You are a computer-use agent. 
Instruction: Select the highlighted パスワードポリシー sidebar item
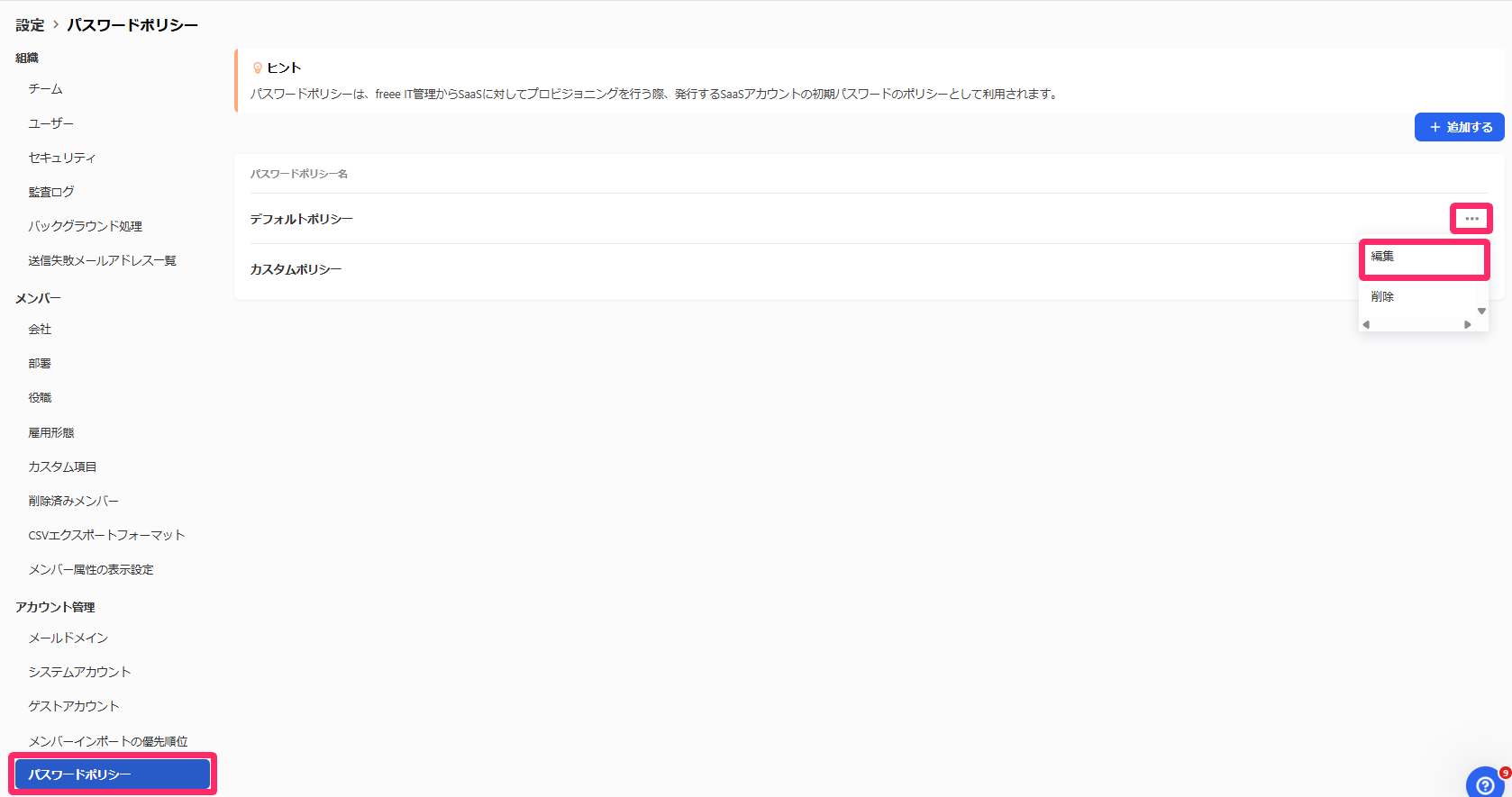coord(113,774)
